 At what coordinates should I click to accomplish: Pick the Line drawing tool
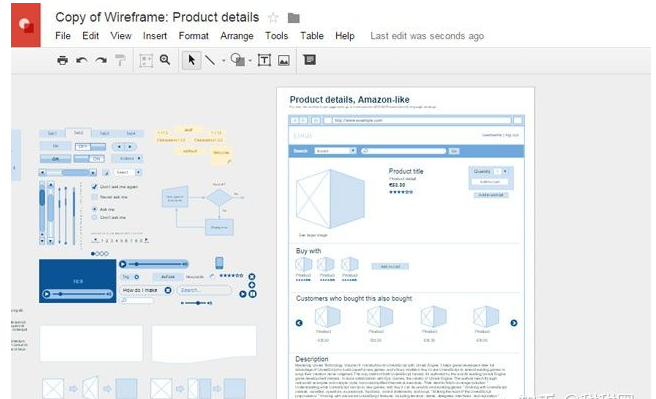coord(210,60)
